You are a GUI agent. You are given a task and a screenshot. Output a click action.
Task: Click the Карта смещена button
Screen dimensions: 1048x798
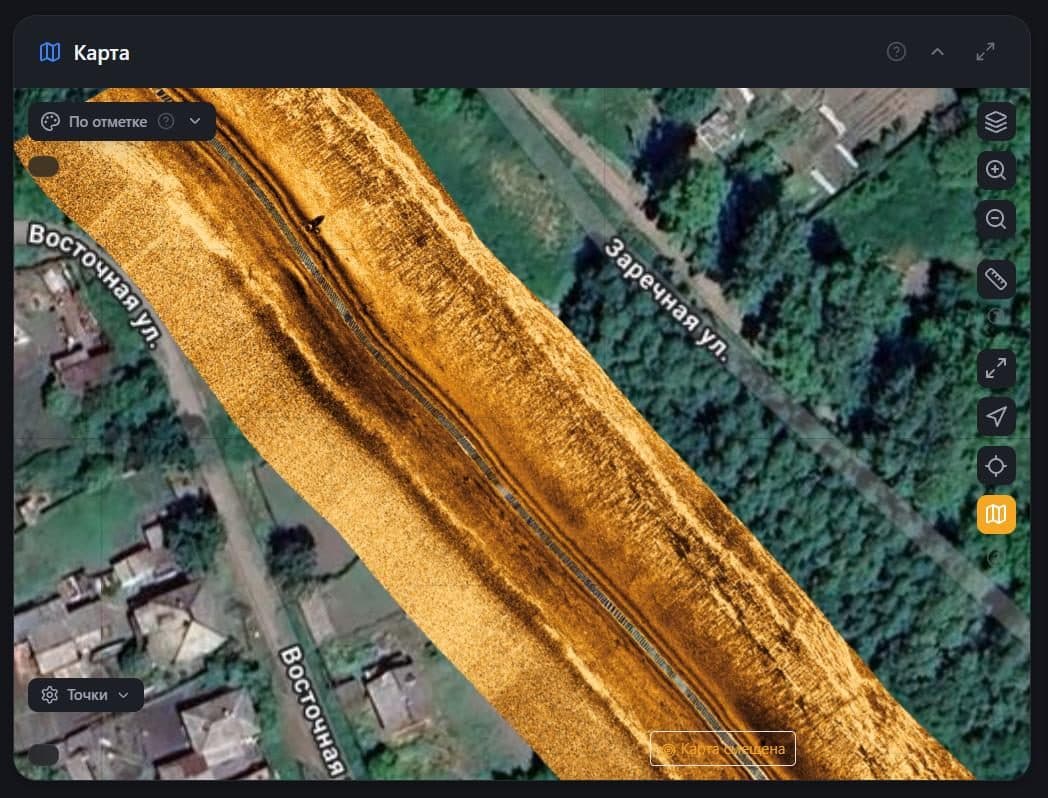(723, 749)
